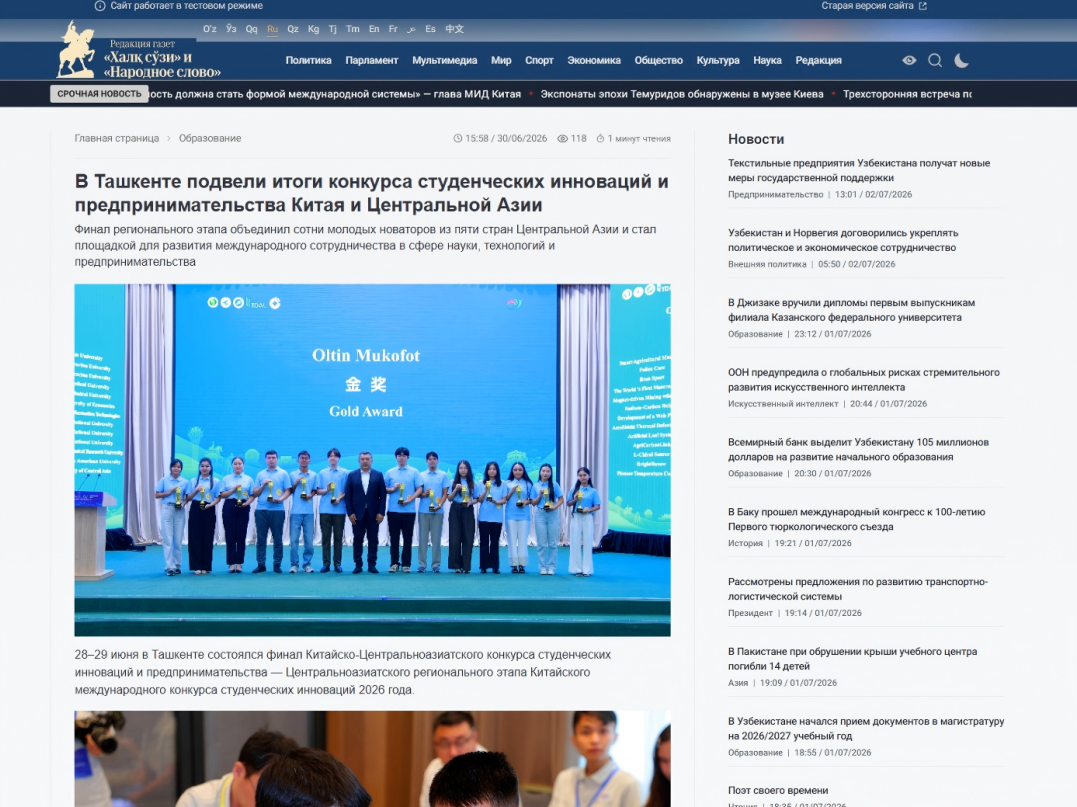Switch language to Arabic
The width and height of the screenshot is (1077, 807).
pos(411,29)
